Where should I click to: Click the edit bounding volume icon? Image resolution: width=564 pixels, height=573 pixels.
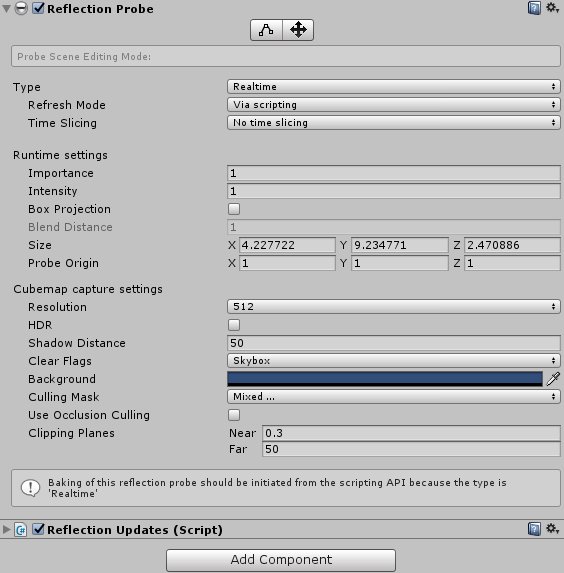click(x=266, y=30)
